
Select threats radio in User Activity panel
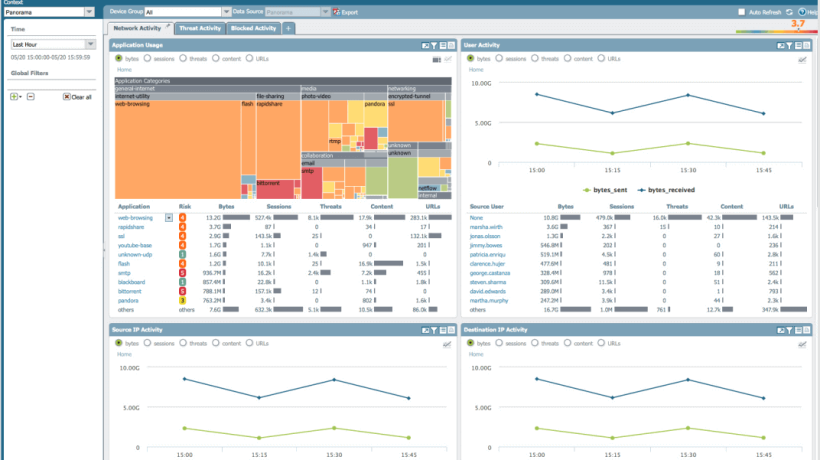(533, 59)
